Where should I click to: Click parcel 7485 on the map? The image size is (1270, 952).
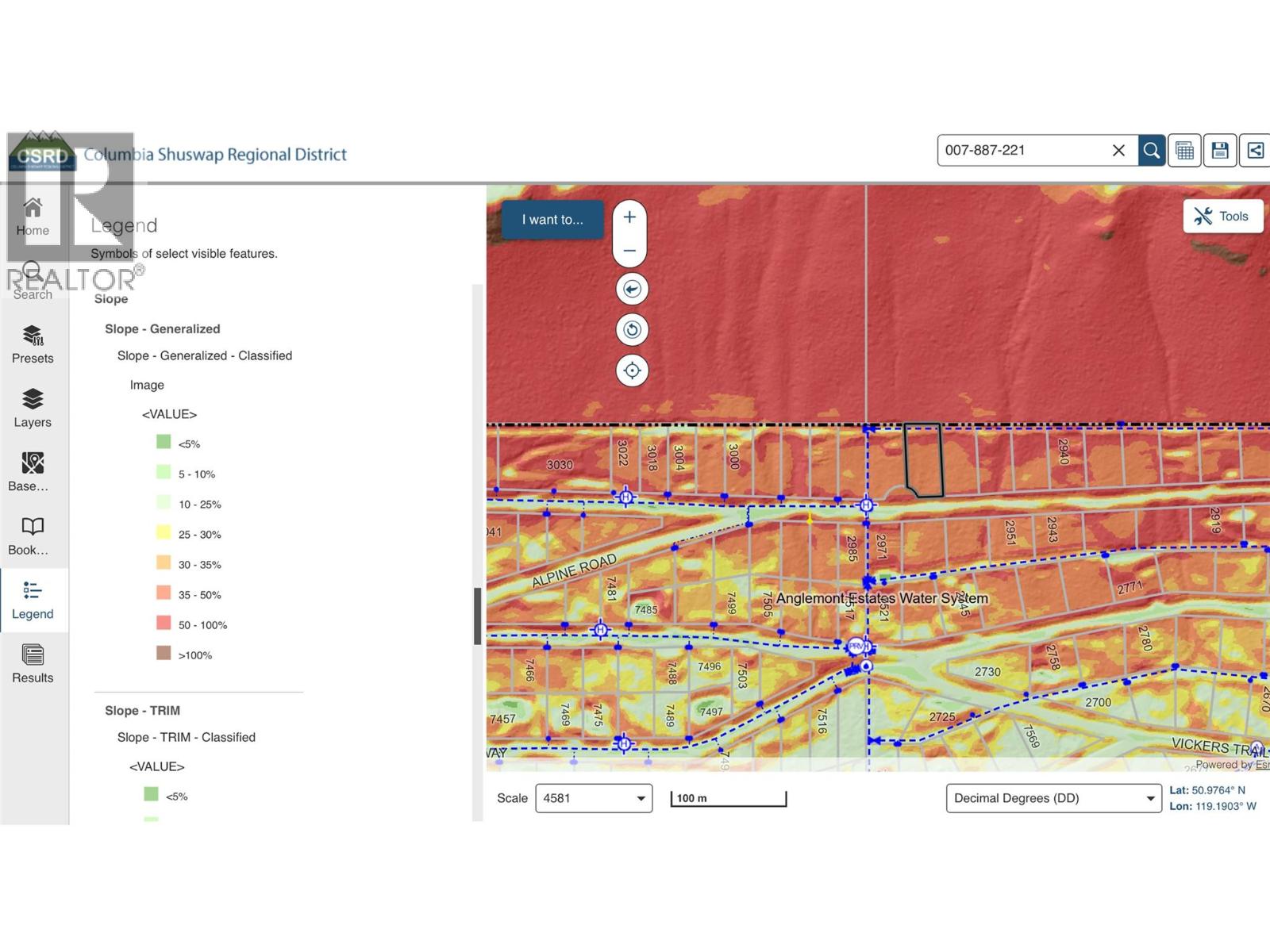[646, 609]
